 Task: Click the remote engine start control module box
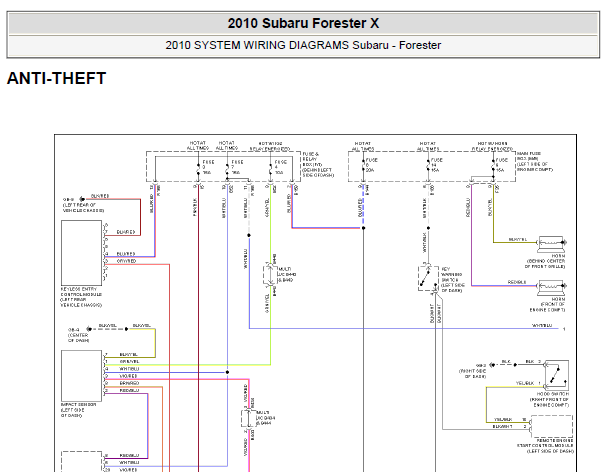point(552,426)
